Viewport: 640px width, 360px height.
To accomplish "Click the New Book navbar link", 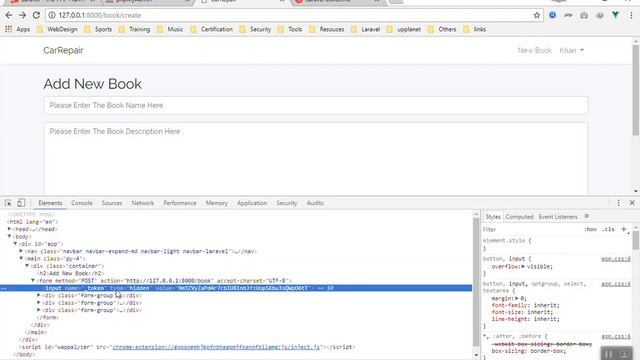I will coord(535,50).
